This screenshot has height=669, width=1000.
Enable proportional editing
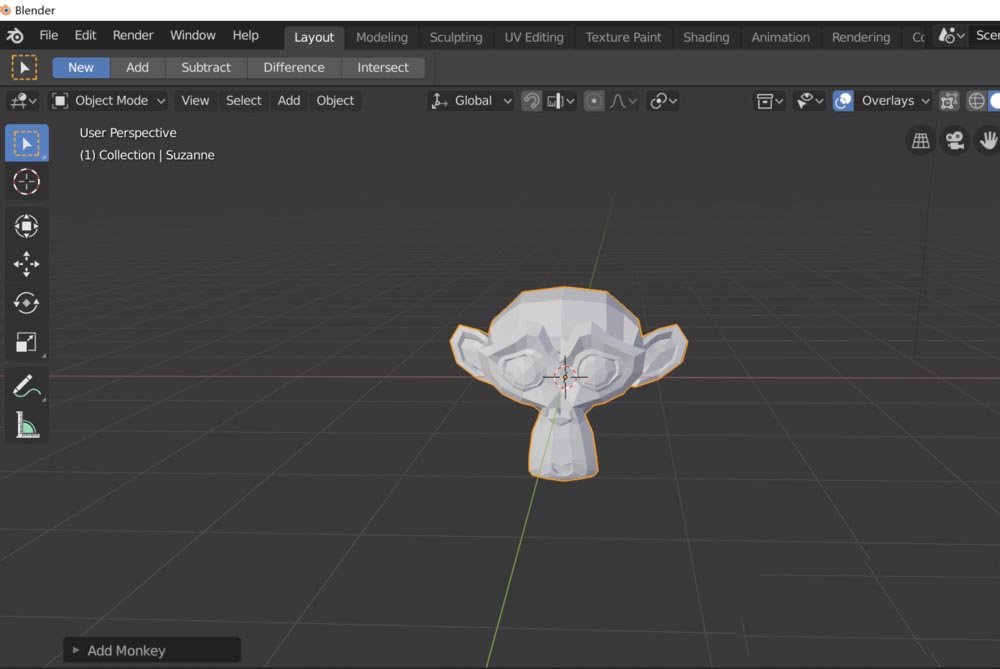(595, 100)
